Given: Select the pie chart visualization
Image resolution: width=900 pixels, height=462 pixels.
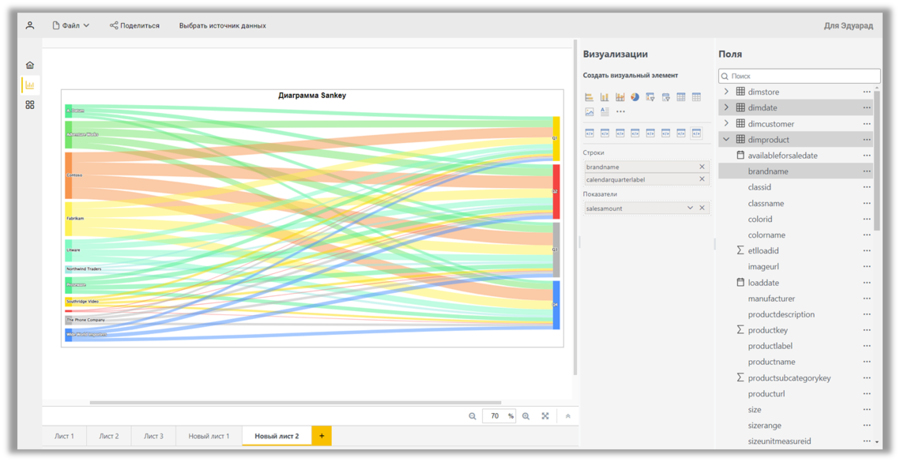Looking at the screenshot, I should click(635, 97).
